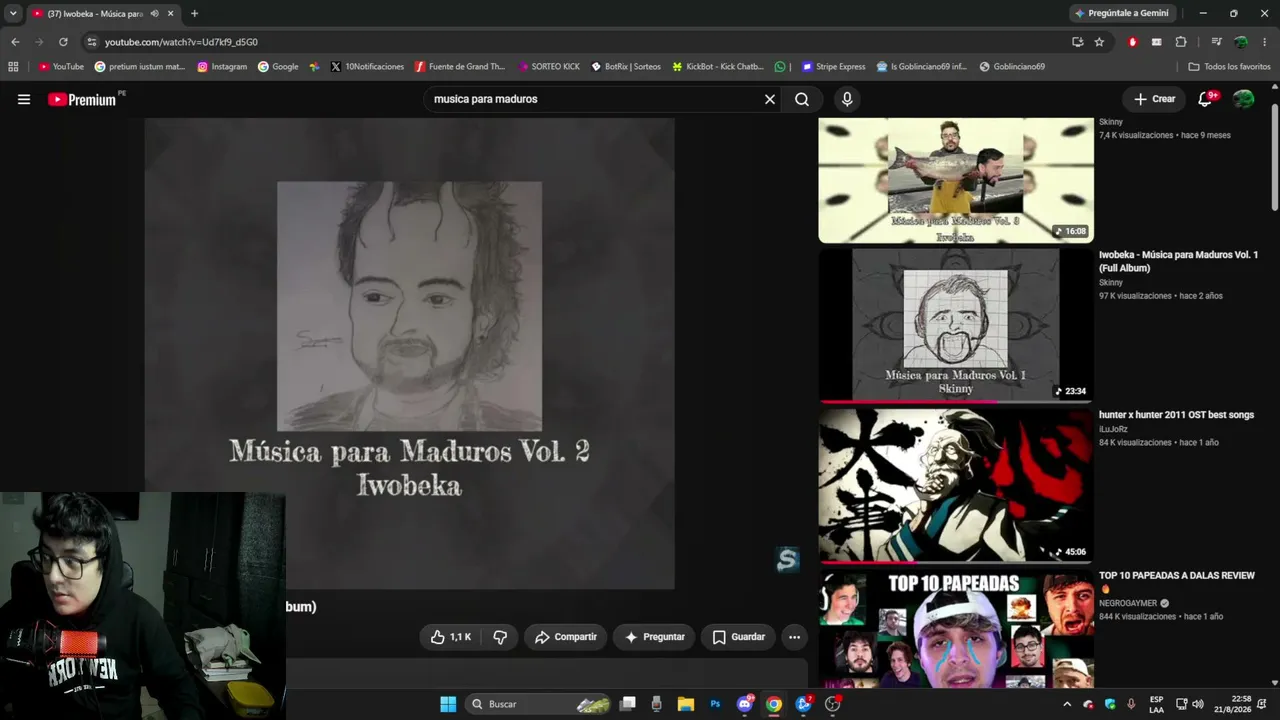Show hidden system tray icons
This screenshot has width=1280, height=720.
point(1067,704)
